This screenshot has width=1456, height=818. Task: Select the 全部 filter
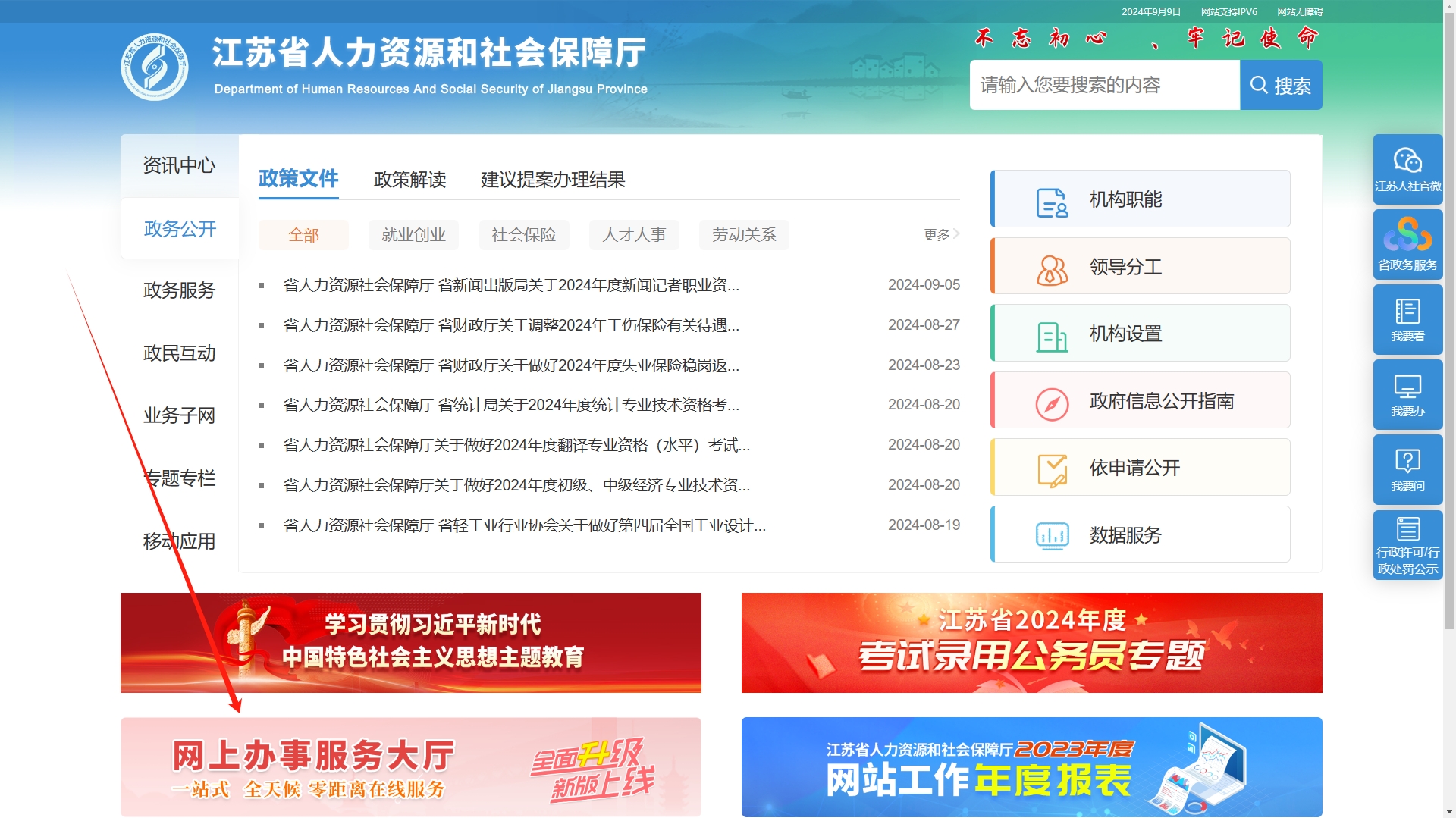tap(303, 235)
